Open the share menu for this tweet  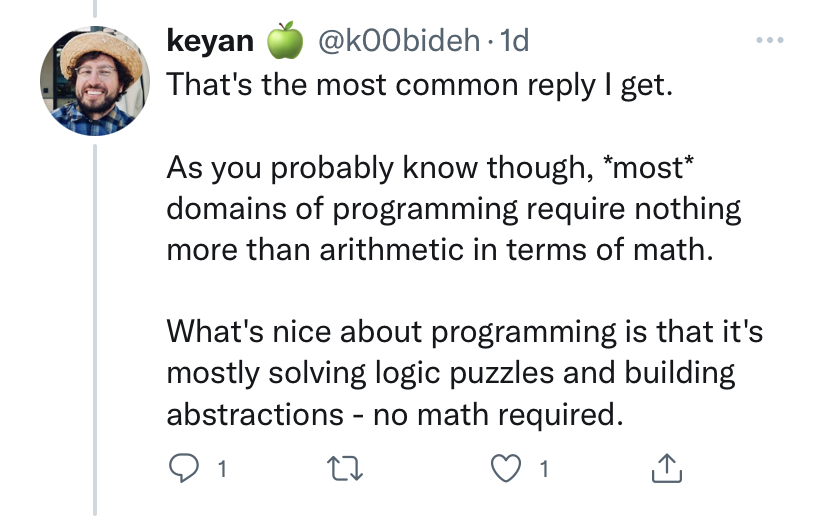click(x=666, y=467)
